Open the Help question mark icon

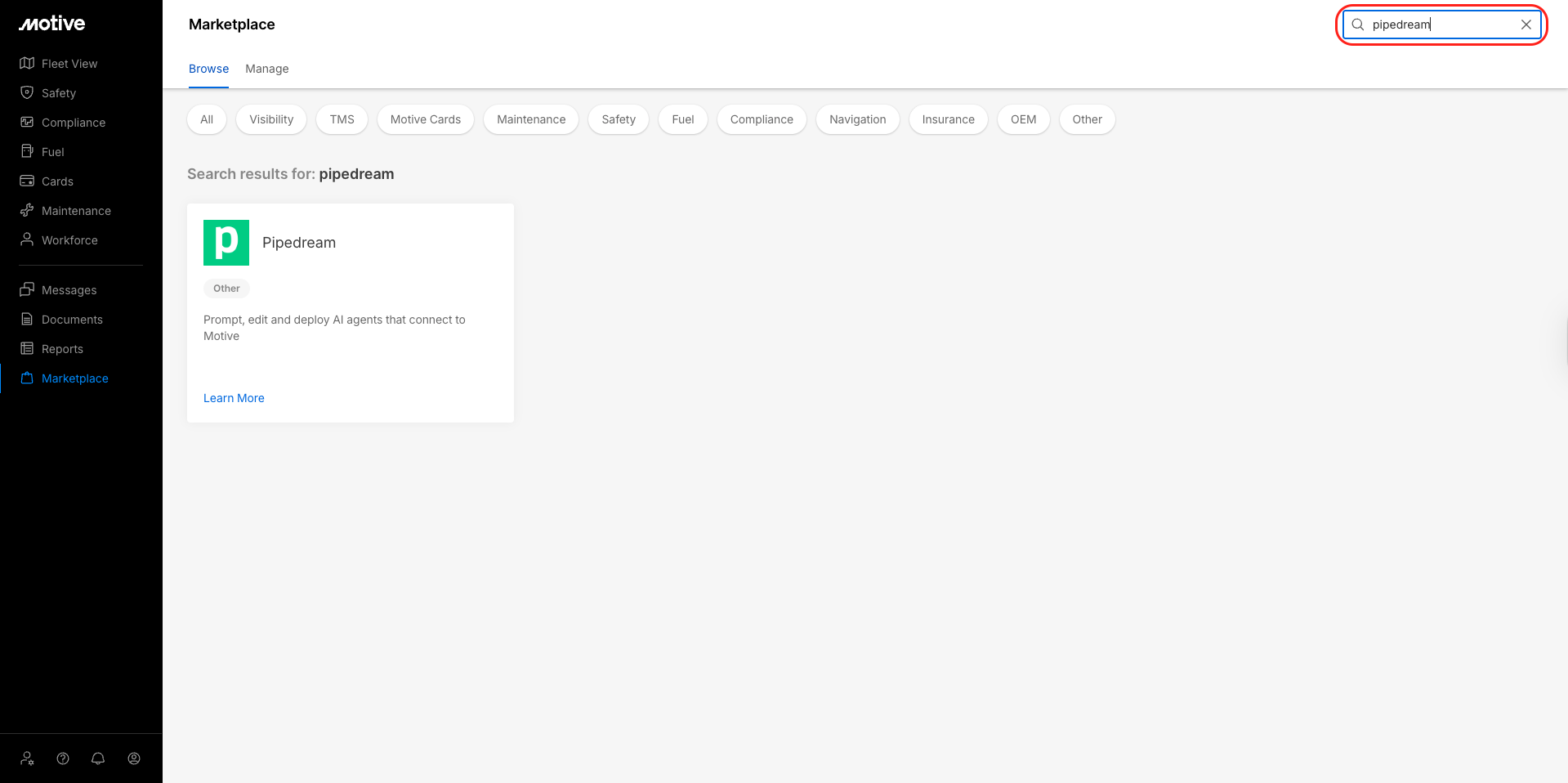click(63, 758)
